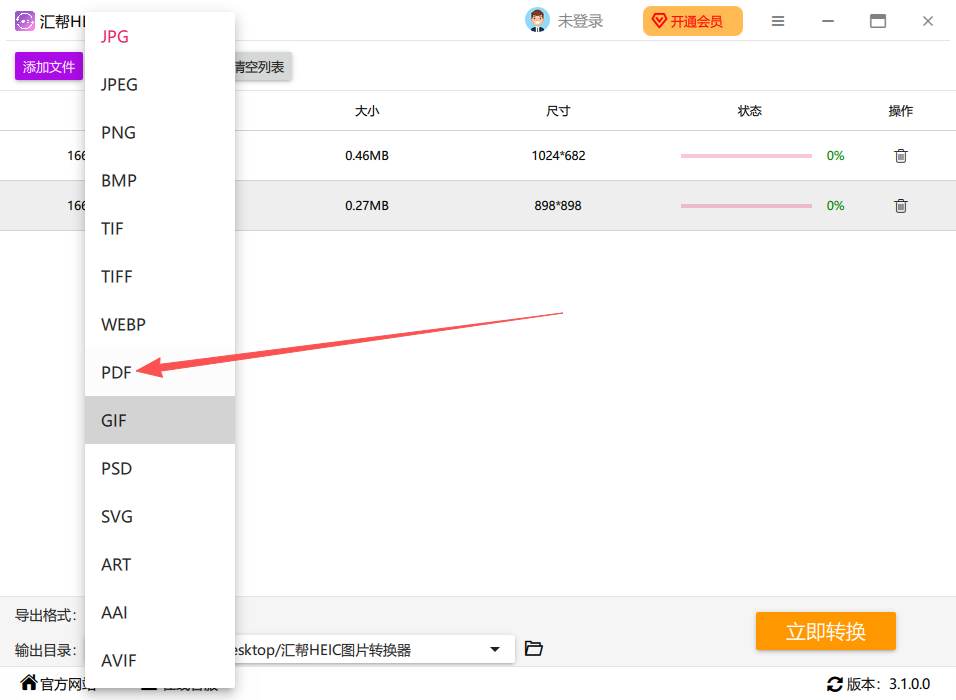Click the 0.46MB size cell

[x=367, y=155]
